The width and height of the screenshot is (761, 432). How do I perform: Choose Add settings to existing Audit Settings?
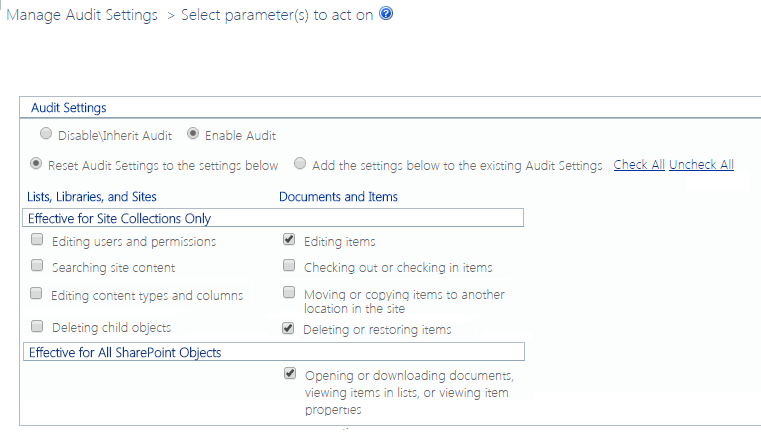coord(300,164)
